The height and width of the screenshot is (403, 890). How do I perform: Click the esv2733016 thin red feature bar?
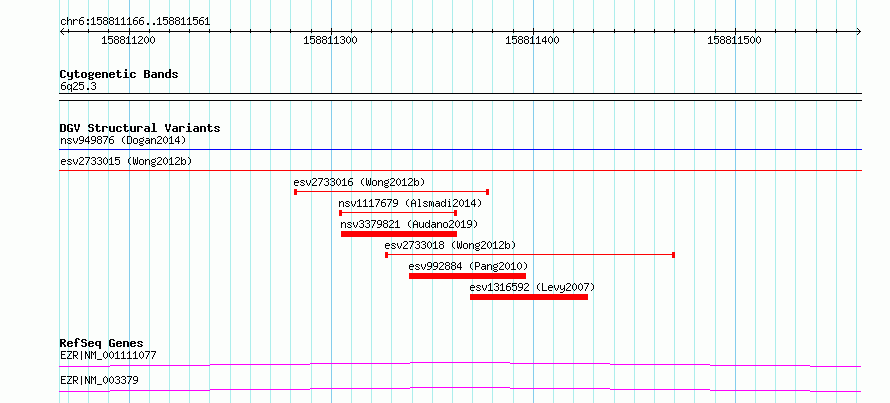(x=392, y=192)
